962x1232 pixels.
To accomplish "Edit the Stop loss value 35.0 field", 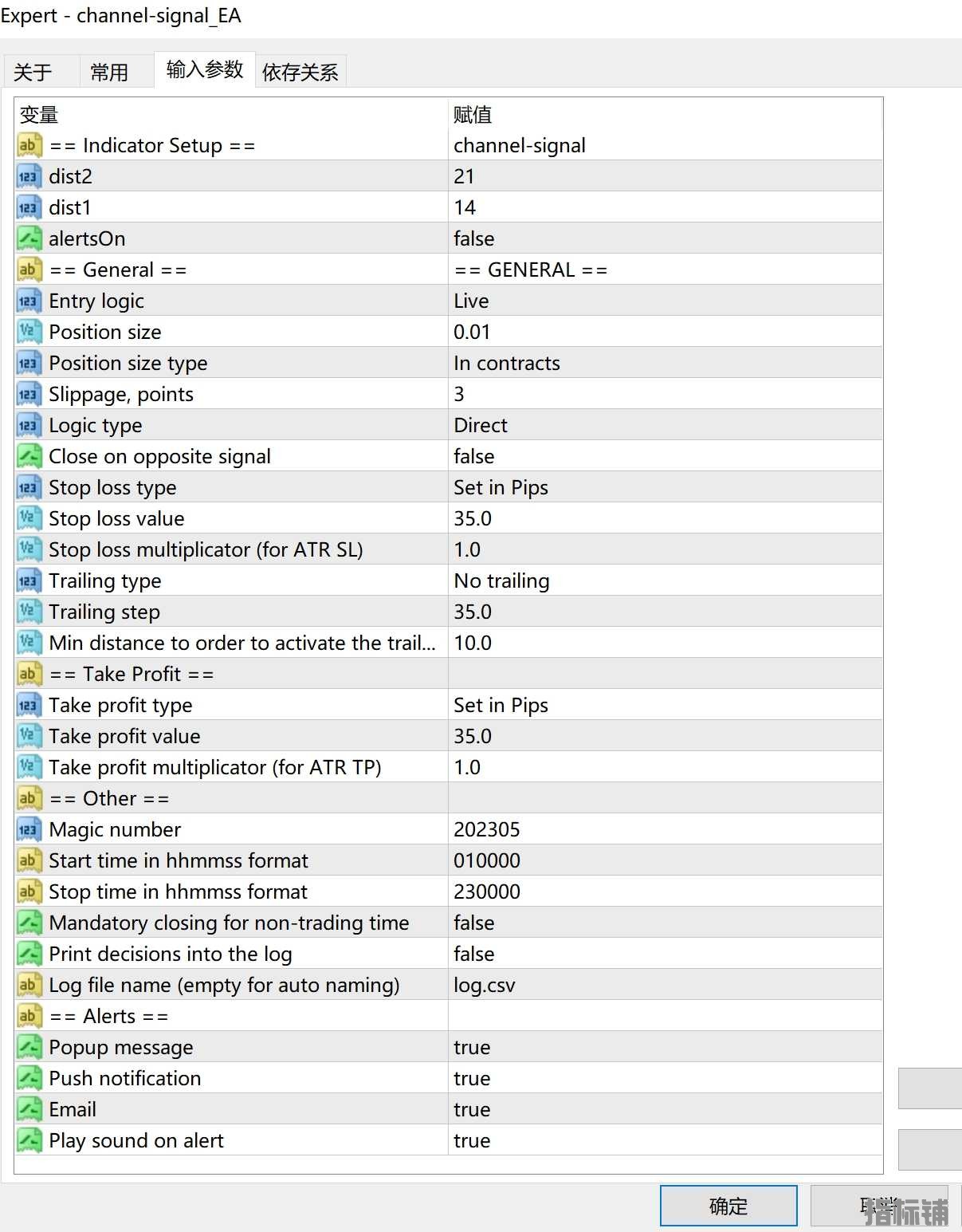I will coord(473,518).
